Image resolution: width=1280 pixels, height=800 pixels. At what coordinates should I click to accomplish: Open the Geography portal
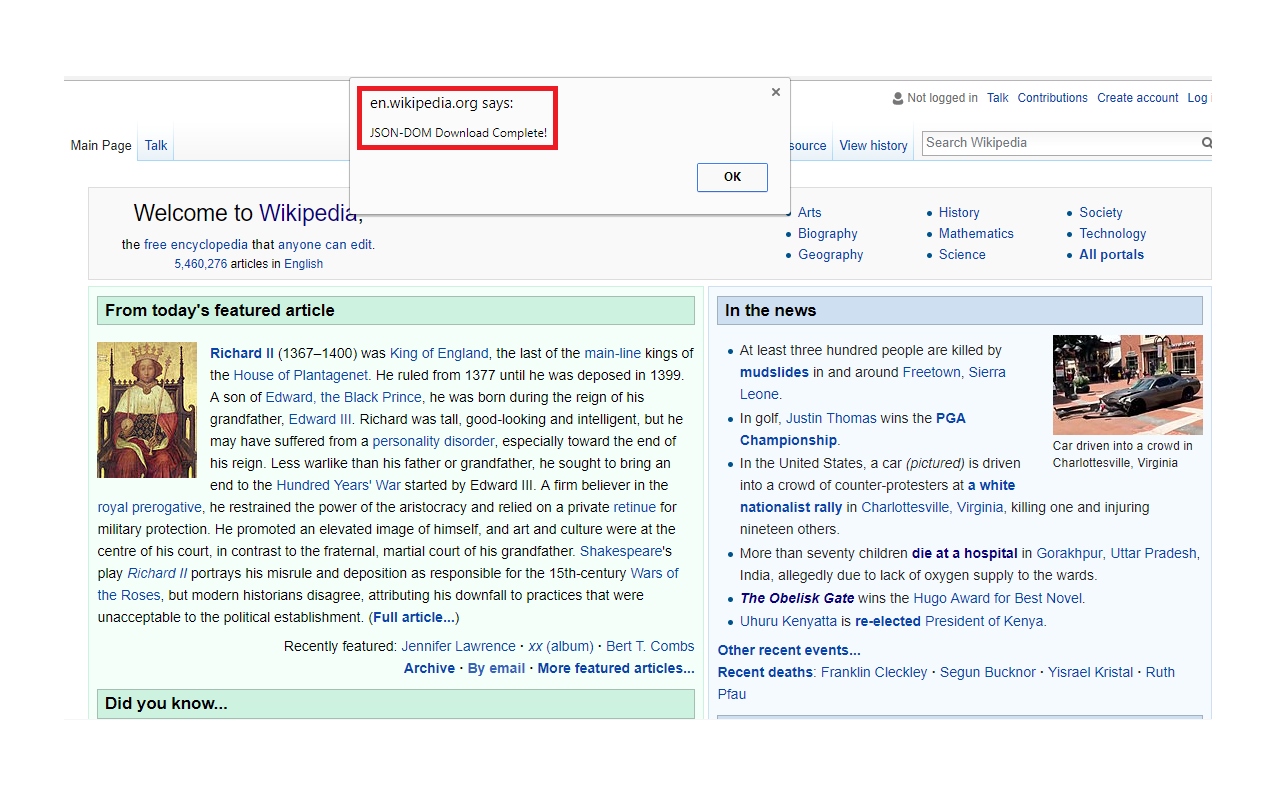pyautogui.click(x=831, y=255)
